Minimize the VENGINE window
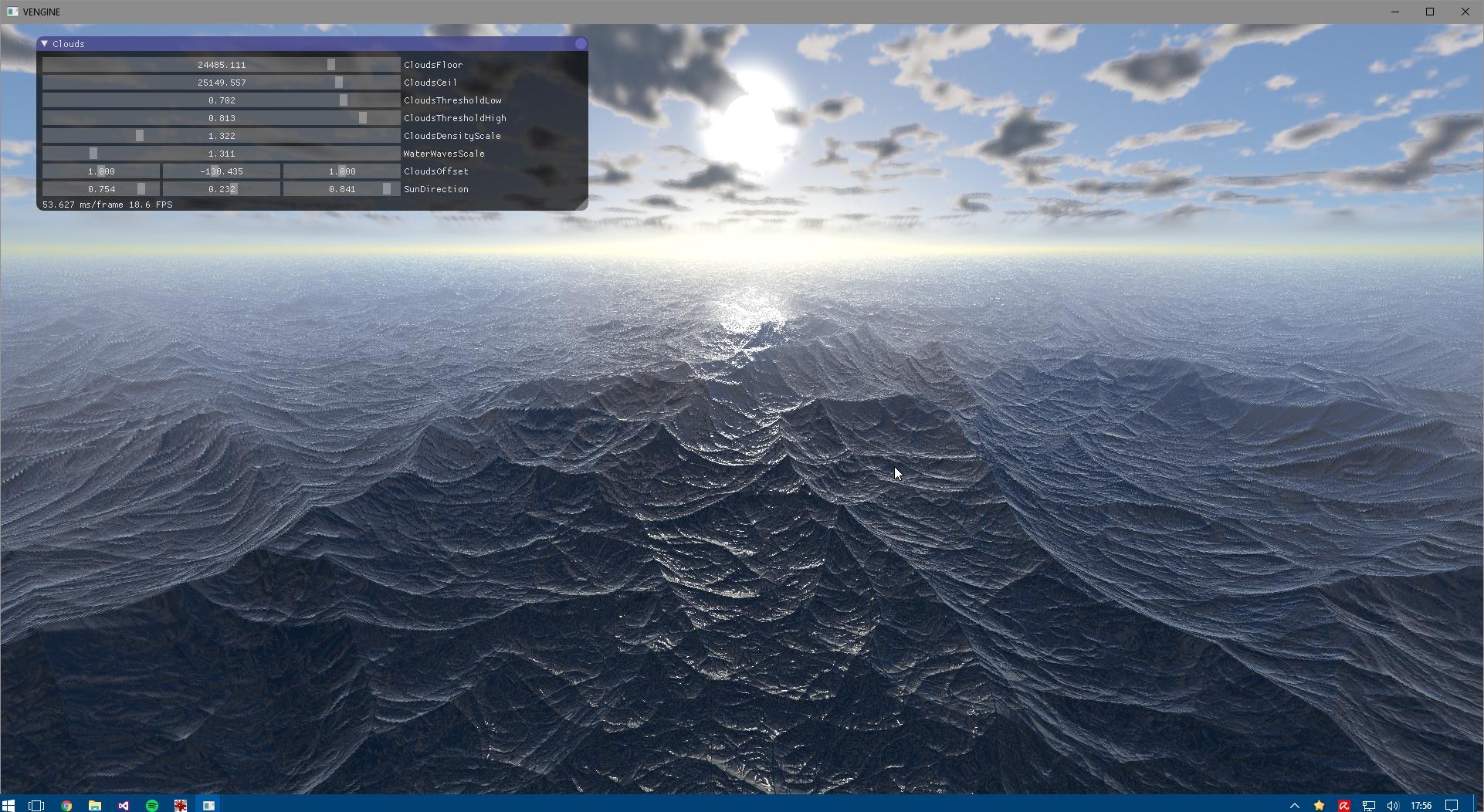Screen dimensions: 1484x812 point(1395,12)
